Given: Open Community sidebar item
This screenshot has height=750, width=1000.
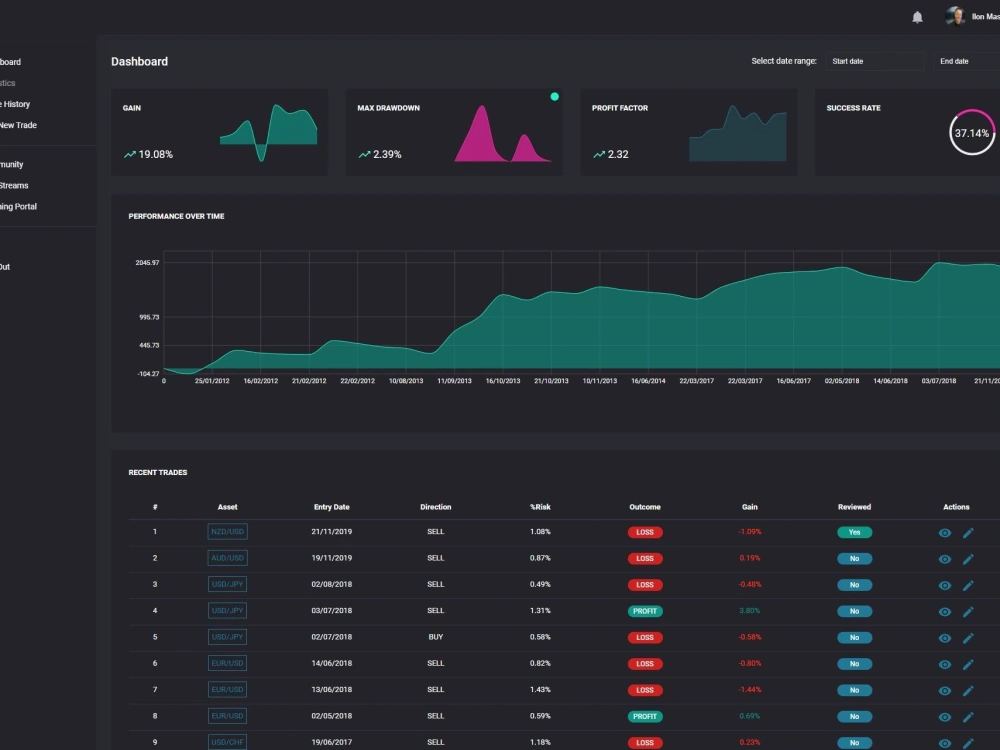Looking at the screenshot, I should [x=11, y=165].
